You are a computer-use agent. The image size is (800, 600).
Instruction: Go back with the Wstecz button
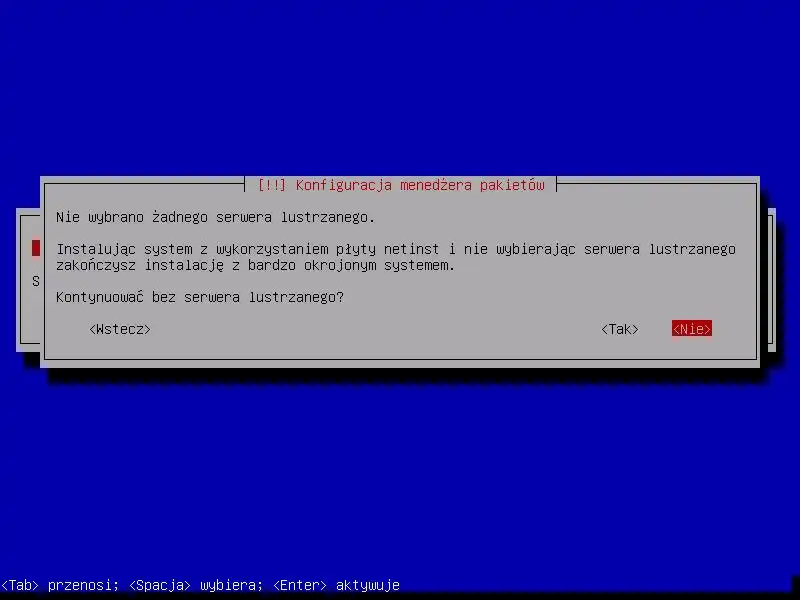click(120, 329)
